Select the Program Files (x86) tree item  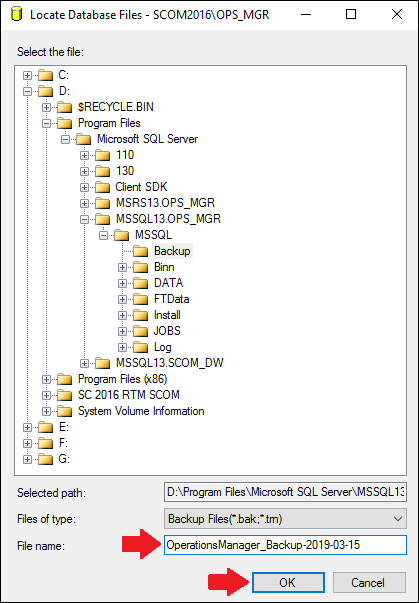123,379
